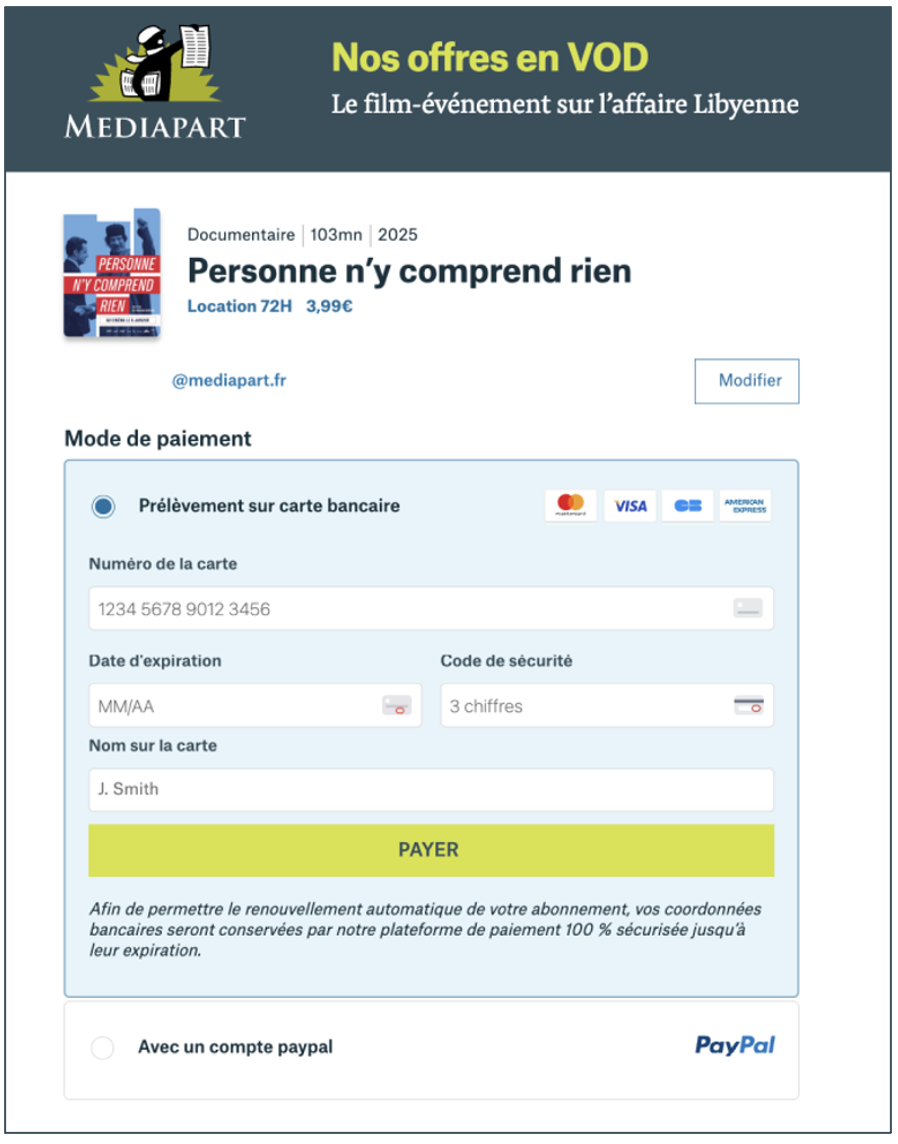
Task: Select Prélèvement sur carte bancaire radio button
Action: [x=103, y=506]
